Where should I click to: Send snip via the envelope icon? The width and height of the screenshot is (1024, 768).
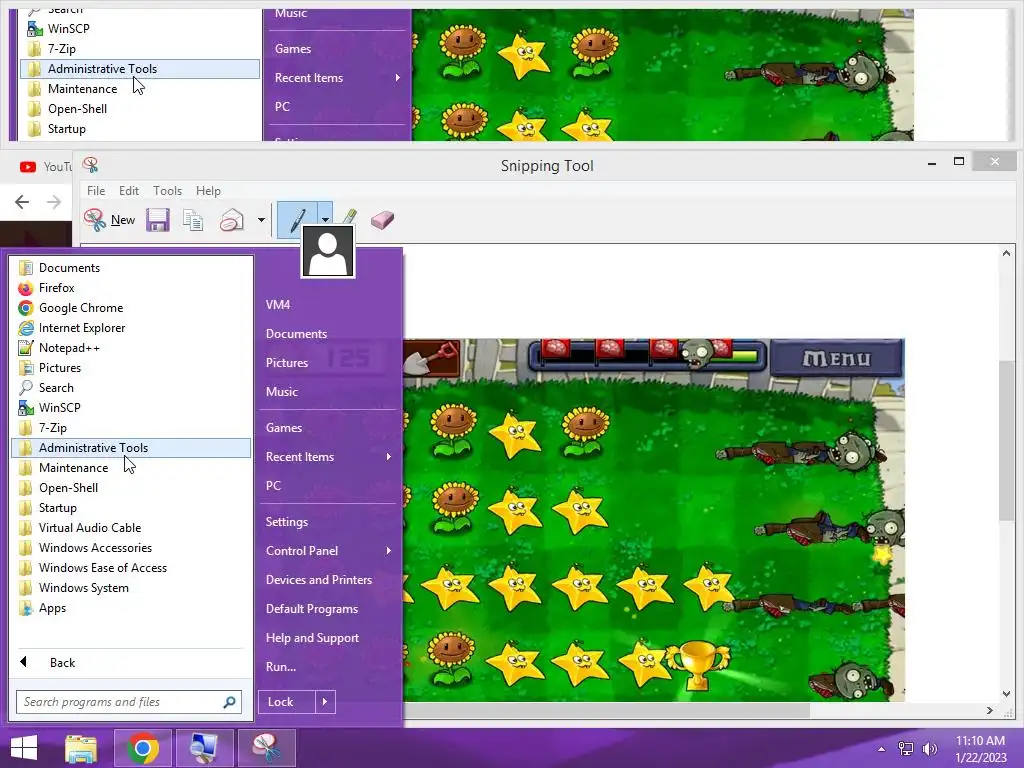pyautogui.click(x=232, y=220)
